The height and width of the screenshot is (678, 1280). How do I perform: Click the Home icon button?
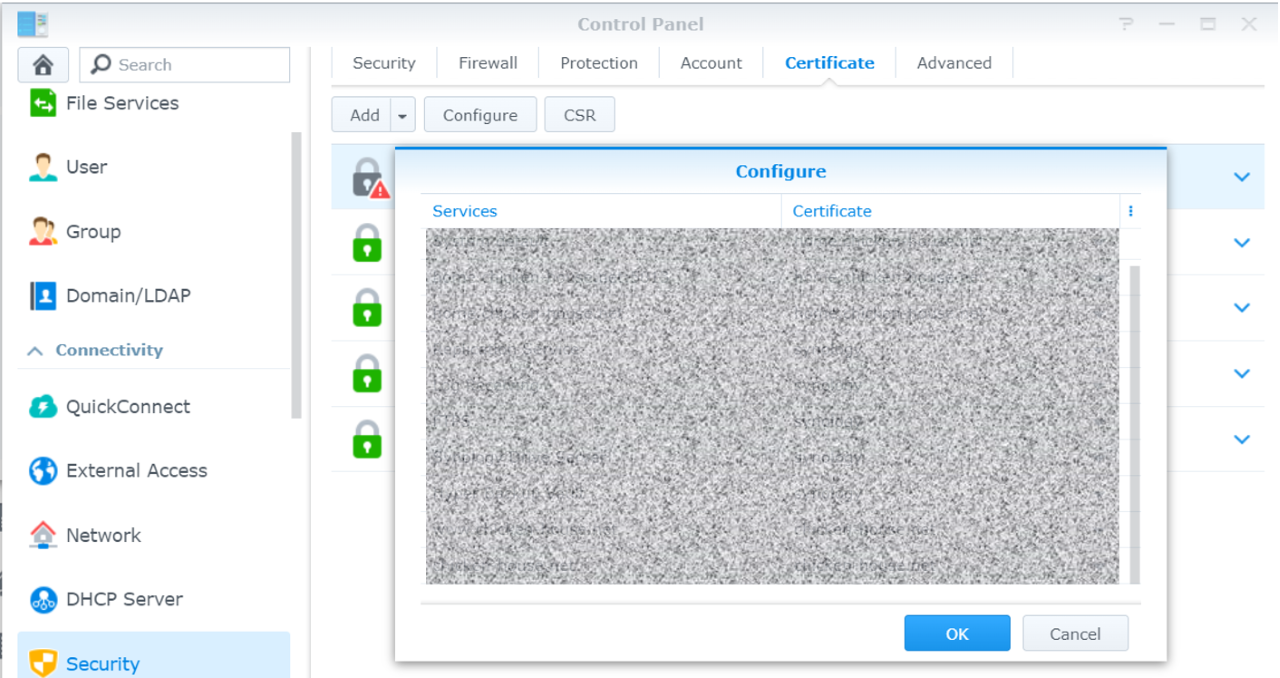pos(43,65)
